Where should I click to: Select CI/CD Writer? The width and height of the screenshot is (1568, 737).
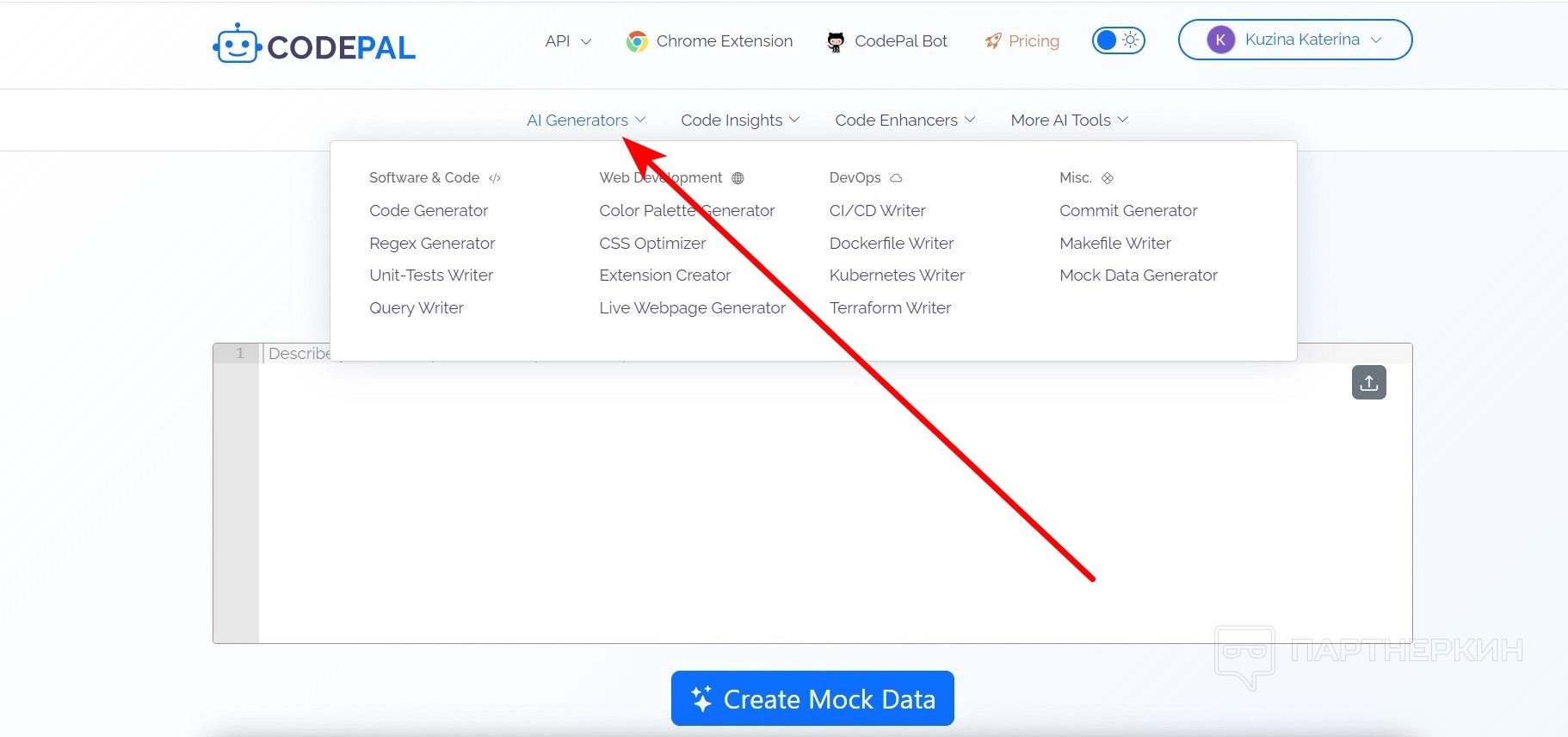tap(878, 211)
